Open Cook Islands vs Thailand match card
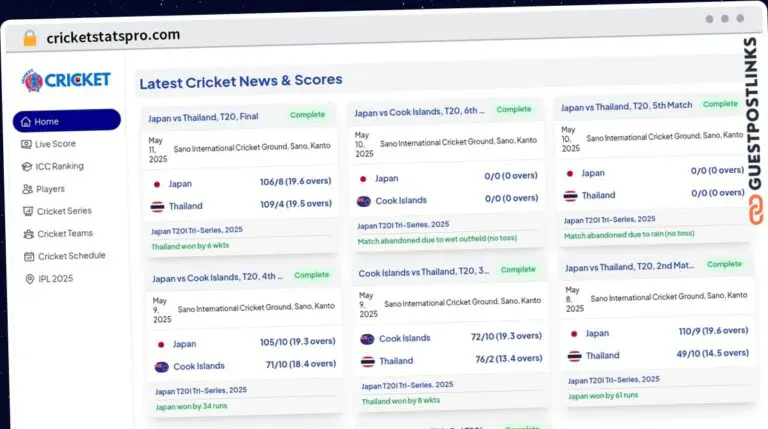Viewport: 768px width, 429px height. tap(424, 272)
